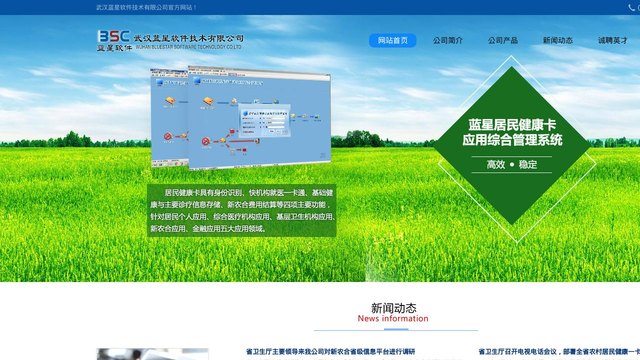Open the 公司产品 menu item

[502, 40]
